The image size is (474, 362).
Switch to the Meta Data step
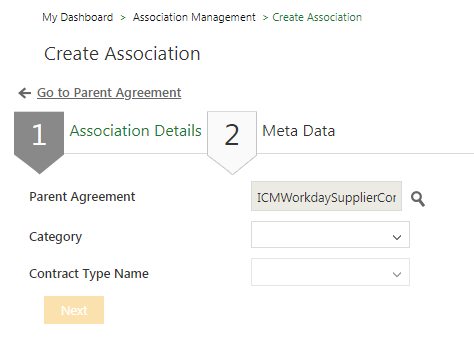click(299, 131)
